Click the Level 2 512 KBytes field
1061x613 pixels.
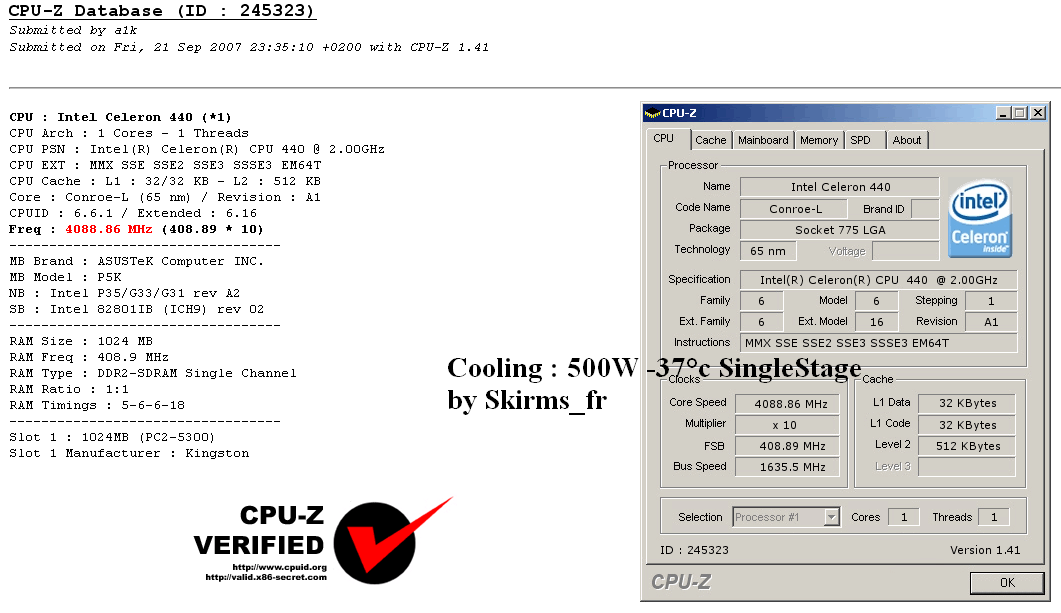pyautogui.click(x=967, y=446)
